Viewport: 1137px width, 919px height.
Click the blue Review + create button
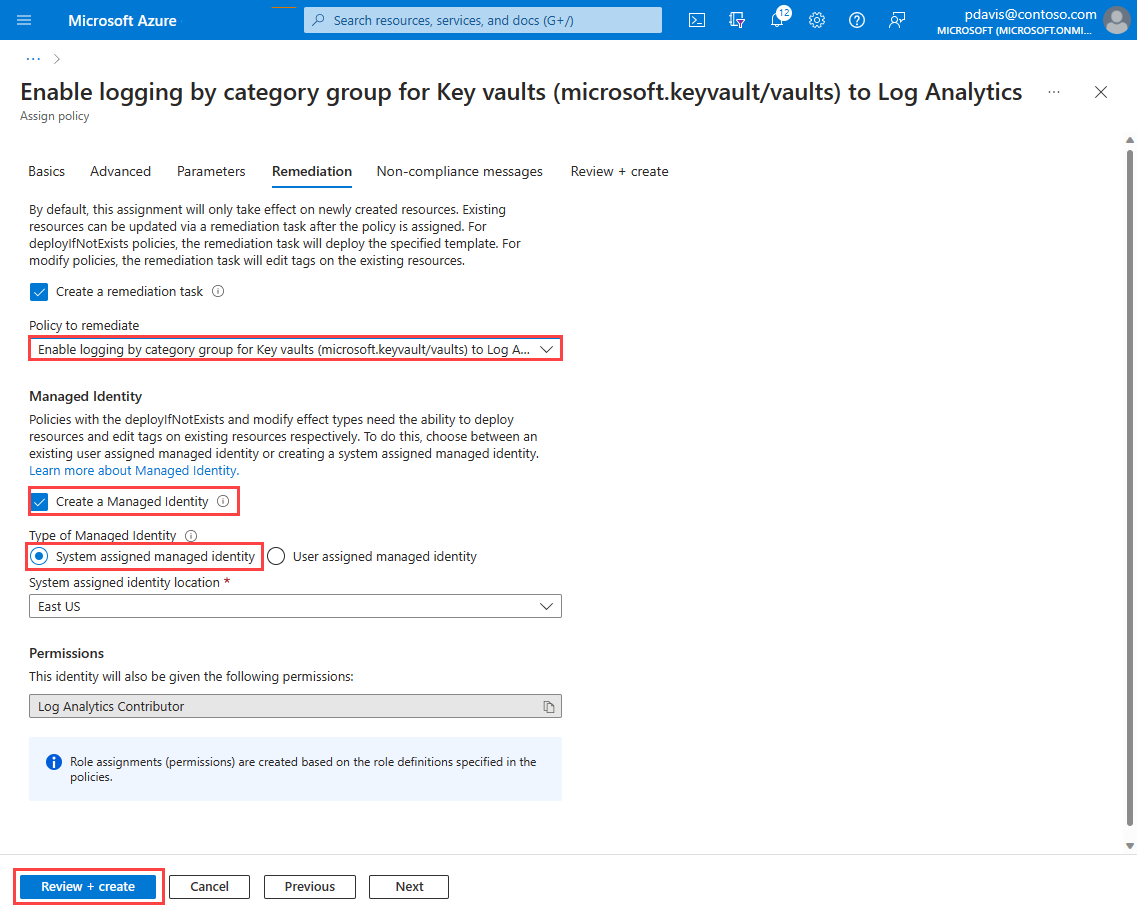click(x=88, y=886)
